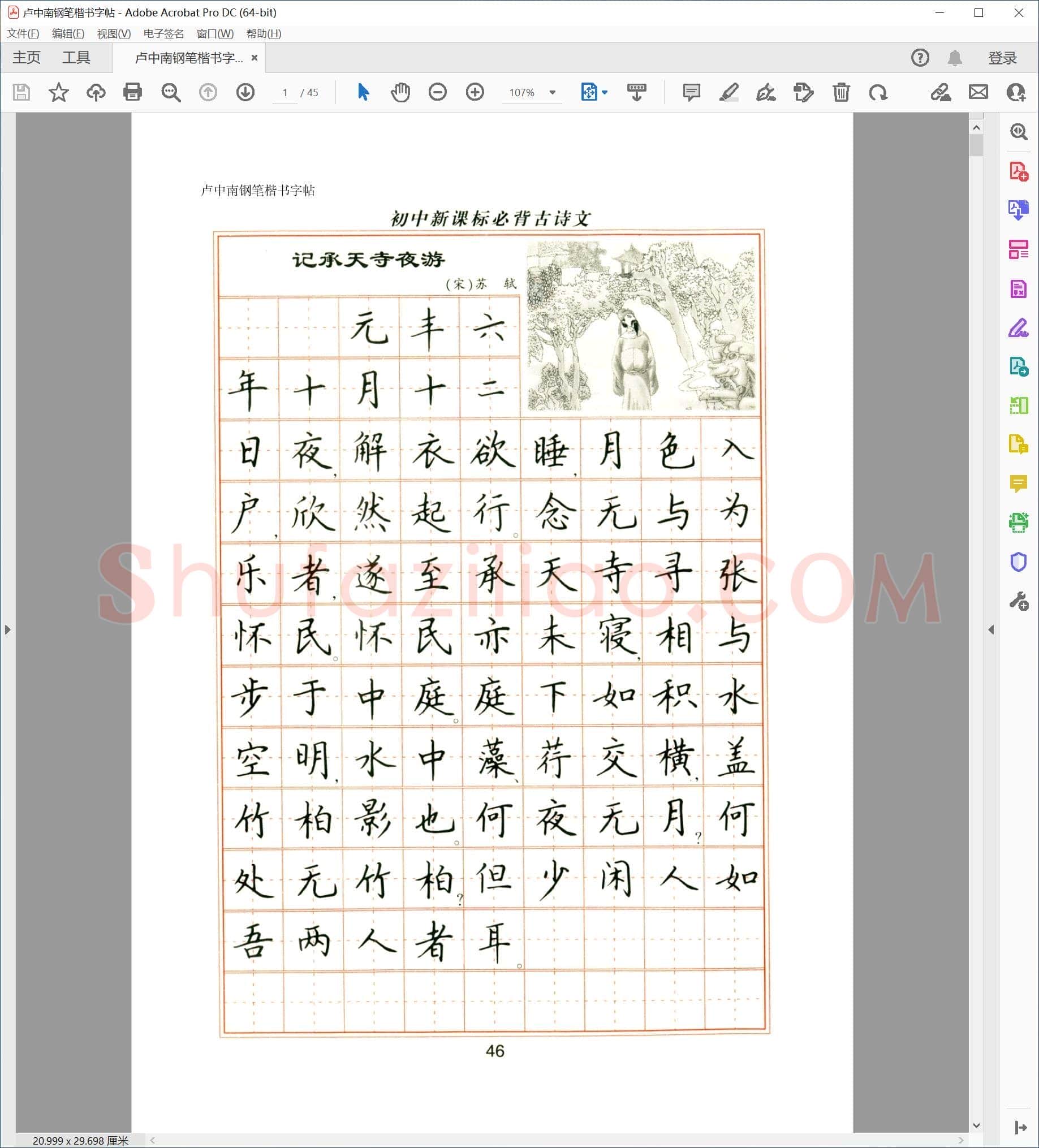The image size is (1039, 1148).
Task: Share with others person icon
Action: pyautogui.click(x=1016, y=92)
